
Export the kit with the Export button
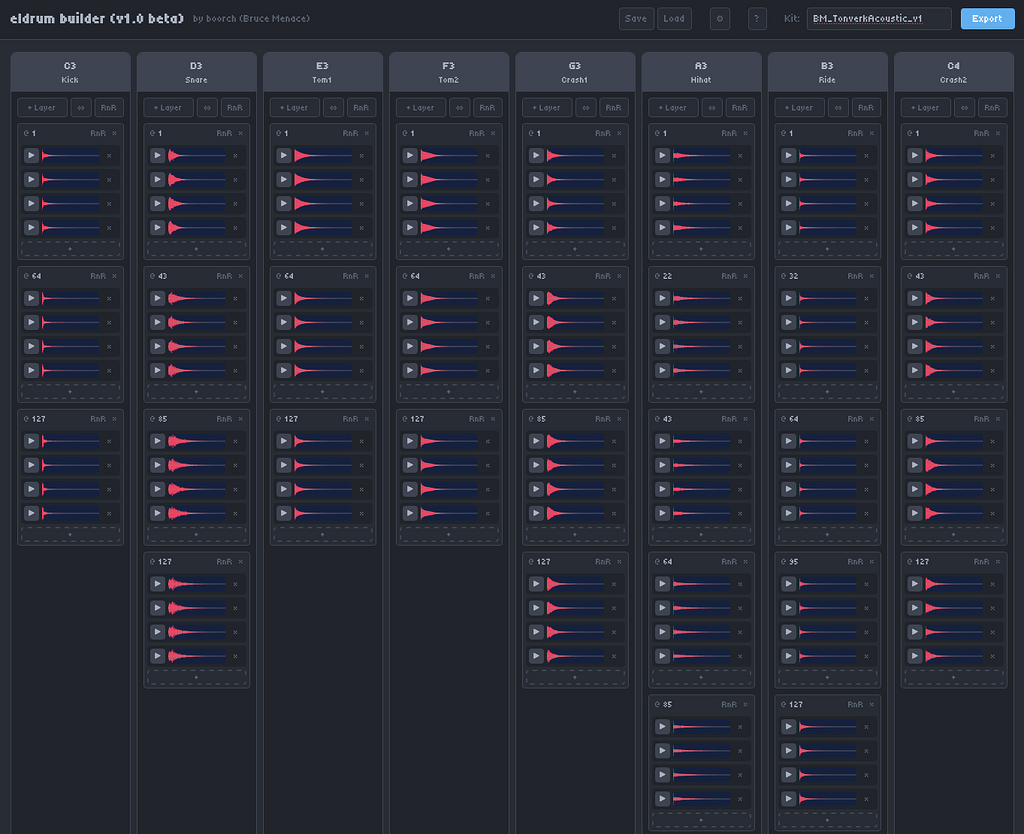(987, 19)
